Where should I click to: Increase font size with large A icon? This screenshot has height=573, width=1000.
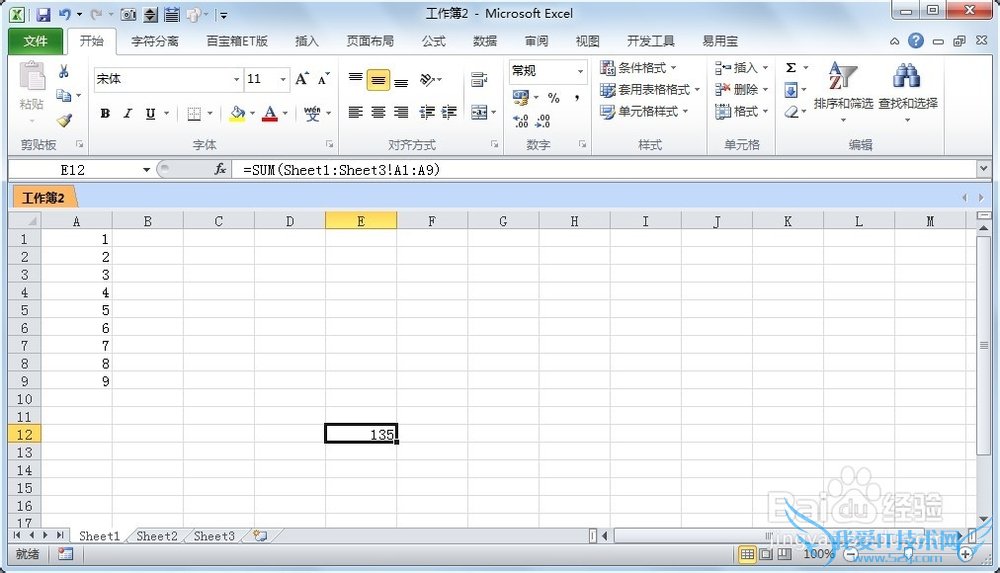tap(302, 79)
